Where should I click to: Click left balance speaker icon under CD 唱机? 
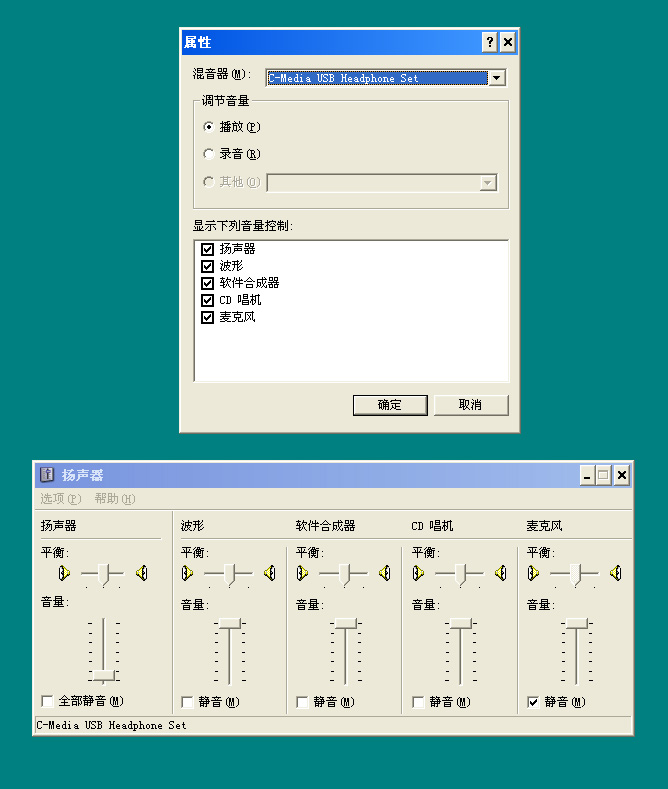418,573
